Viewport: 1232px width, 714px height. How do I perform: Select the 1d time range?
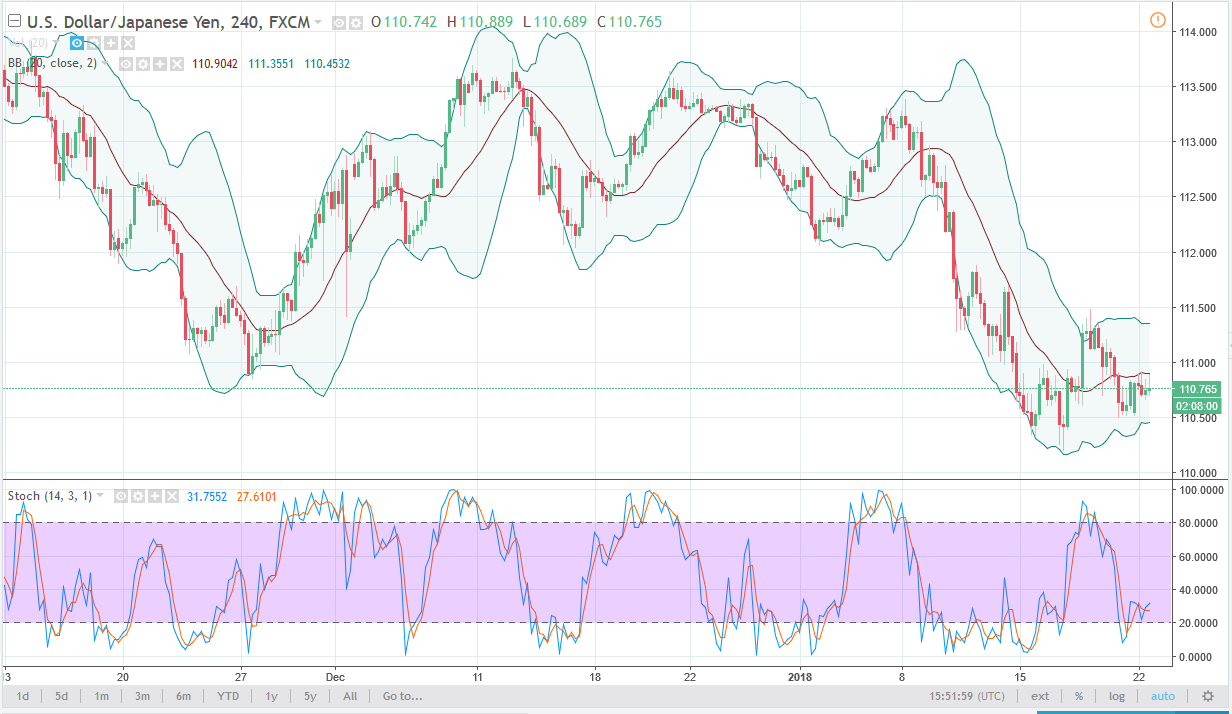click(x=22, y=696)
